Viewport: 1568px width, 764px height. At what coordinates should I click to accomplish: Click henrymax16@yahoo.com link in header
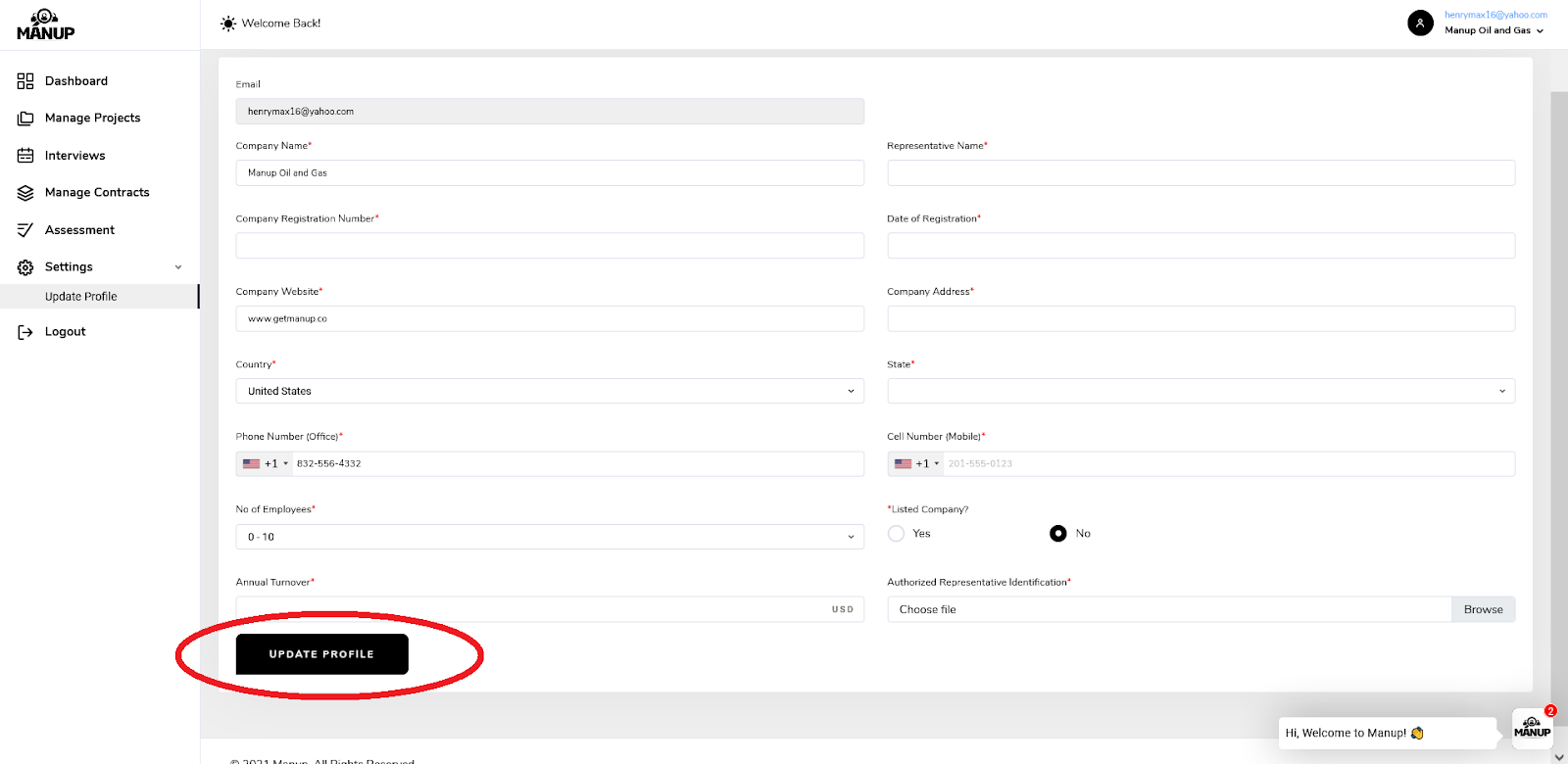click(1495, 15)
